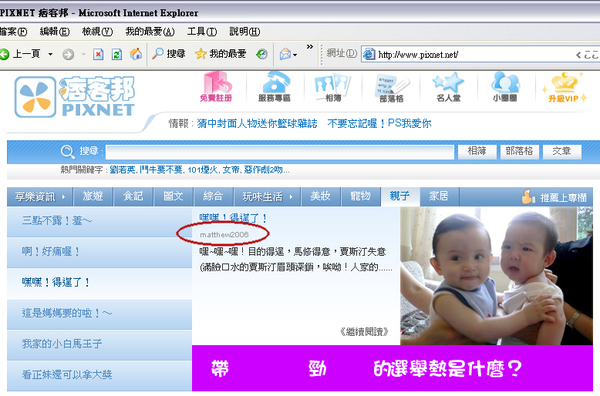Switch to the 家居 tab
The width and height of the screenshot is (600, 396).
(439, 197)
